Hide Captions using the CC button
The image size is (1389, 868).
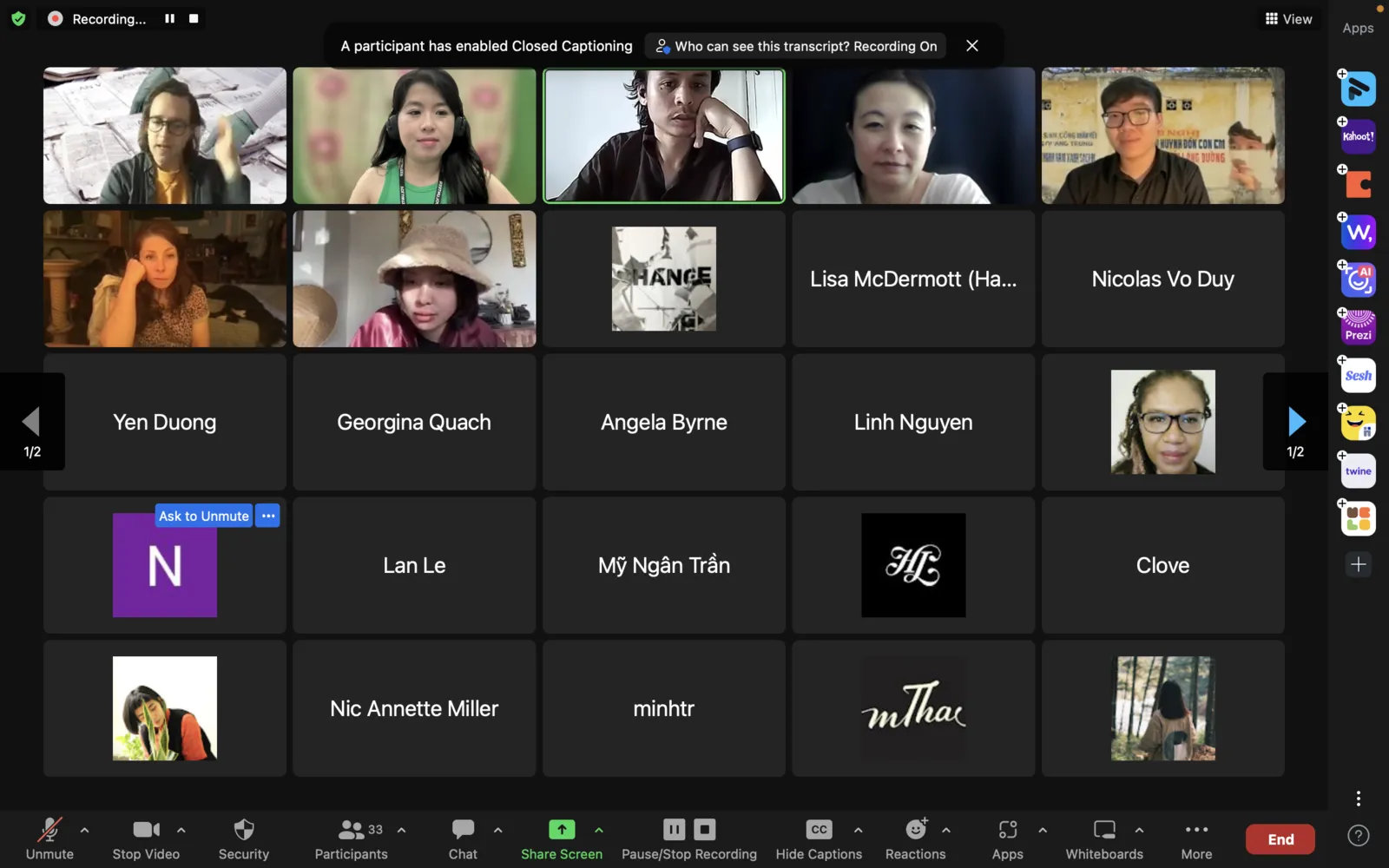pos(818,831)
